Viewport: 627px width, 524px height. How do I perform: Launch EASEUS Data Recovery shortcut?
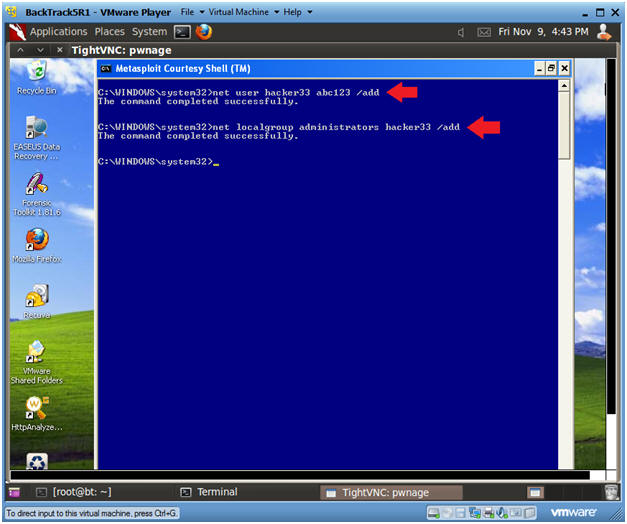click(x=36, y=138)
